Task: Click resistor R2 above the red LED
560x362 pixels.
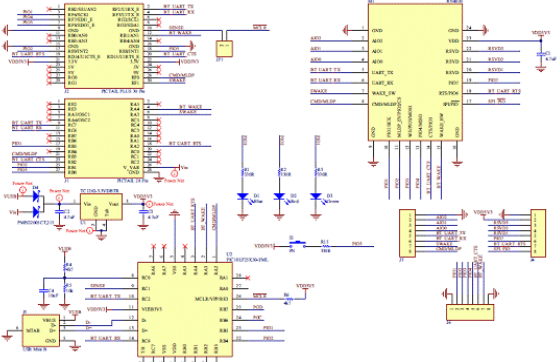Action: tap(279, 172)
